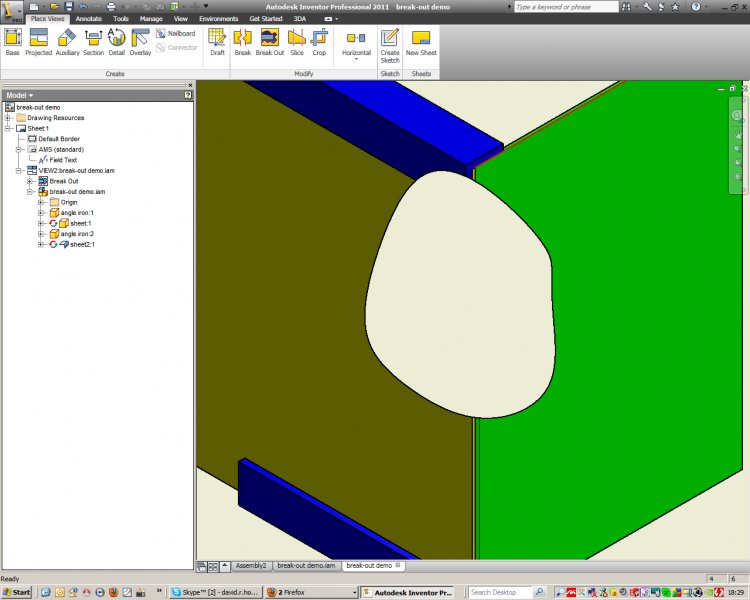Activate the Section view tool
Image resolution: width=750 pixels, height=600 pixels.
pos(93,42)
